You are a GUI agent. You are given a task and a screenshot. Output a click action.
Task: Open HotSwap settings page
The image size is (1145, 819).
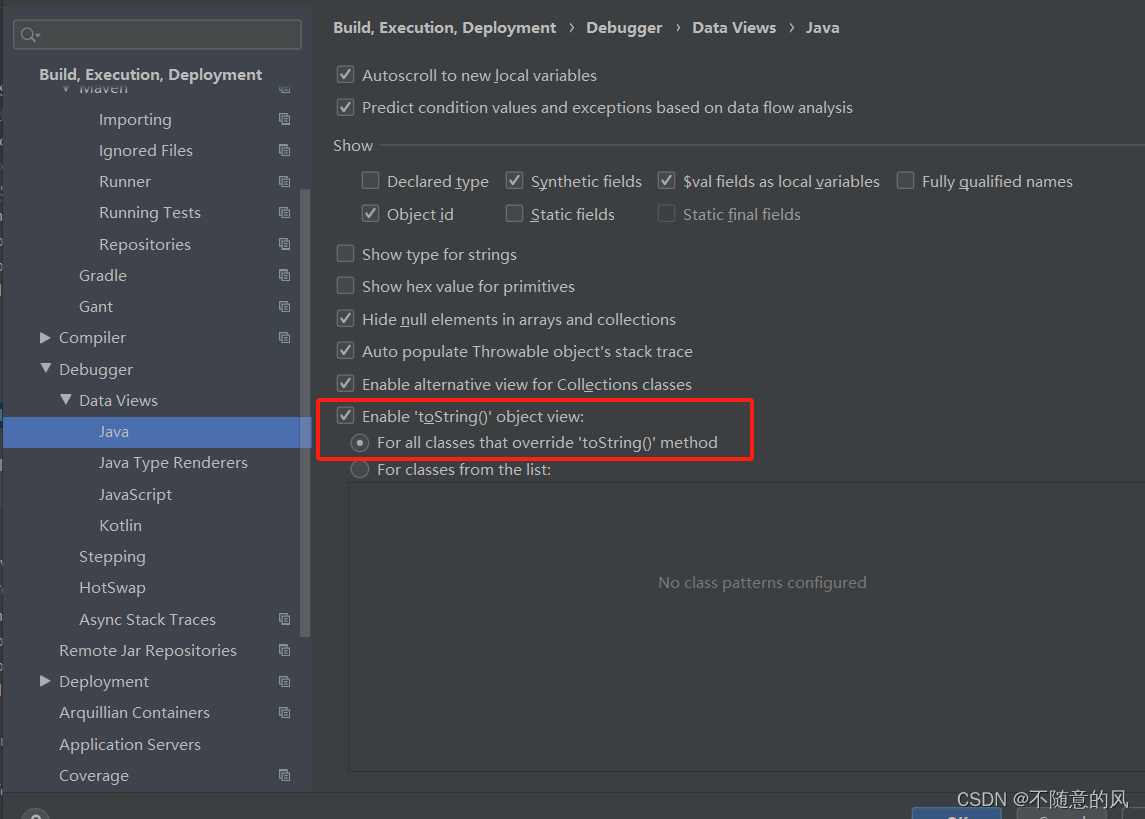click(x=112, y=588)
